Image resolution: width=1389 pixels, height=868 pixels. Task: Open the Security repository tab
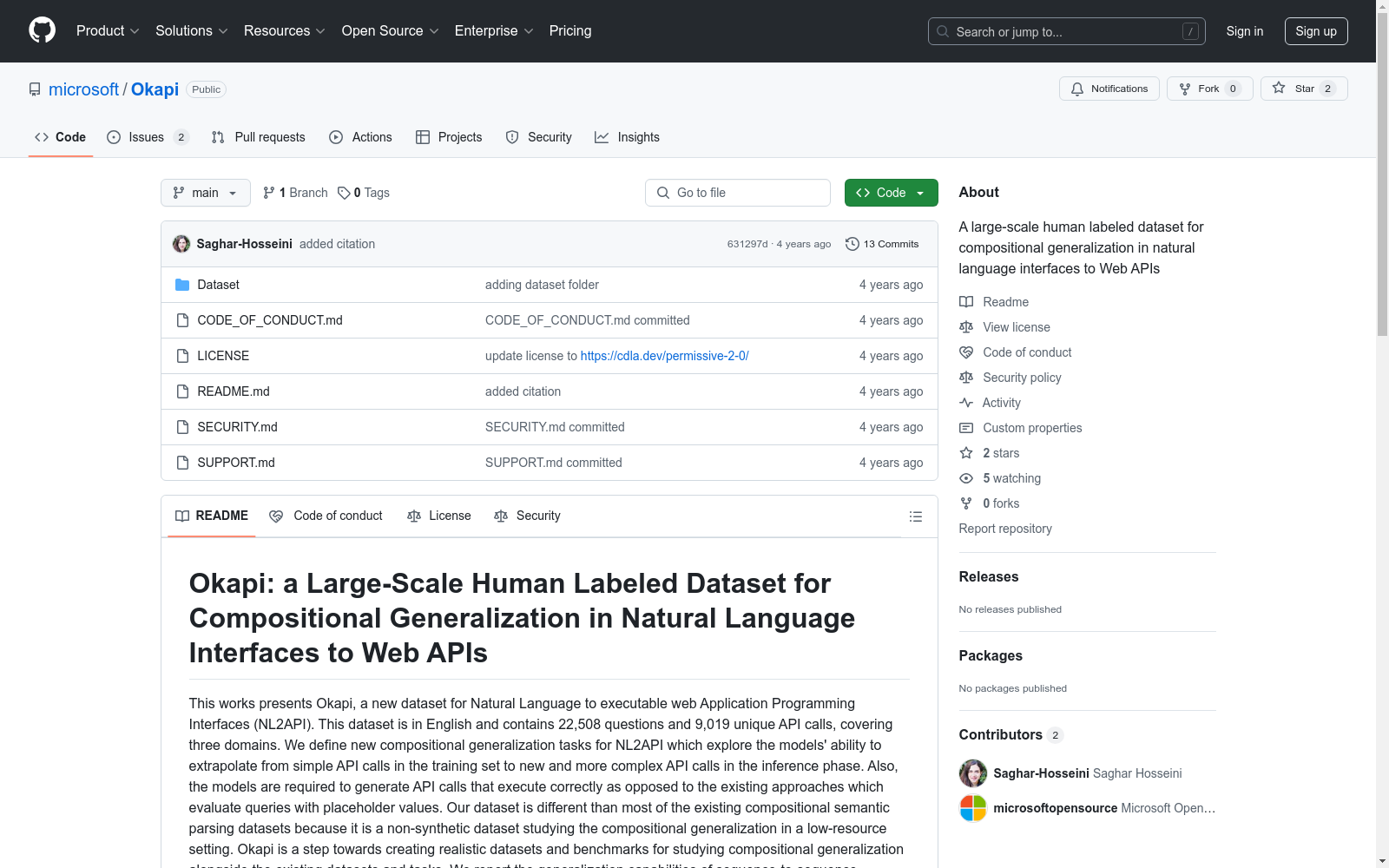click(x=539, y=137)
